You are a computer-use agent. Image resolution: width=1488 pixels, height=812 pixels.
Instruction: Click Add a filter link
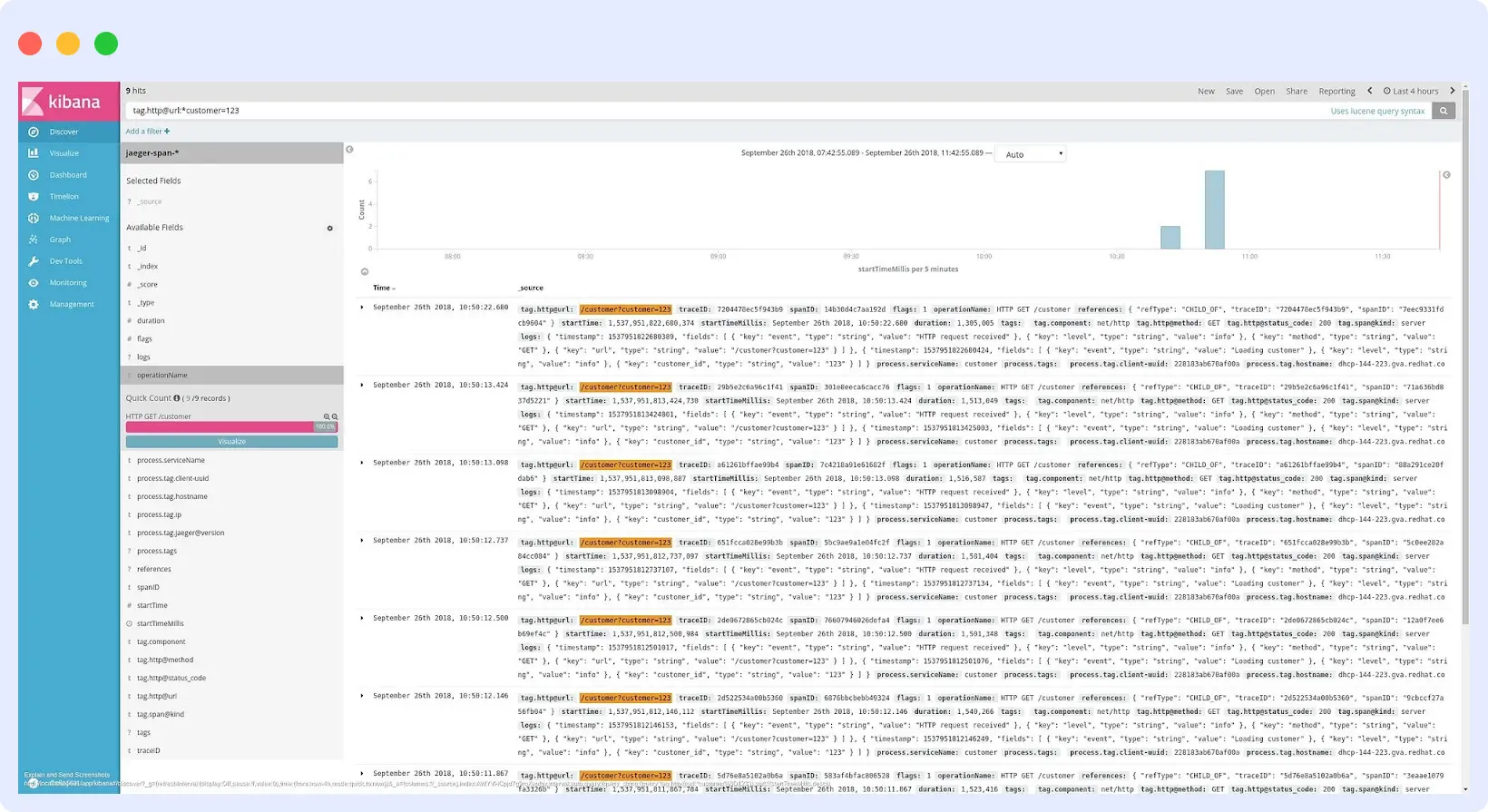(148, 132)
